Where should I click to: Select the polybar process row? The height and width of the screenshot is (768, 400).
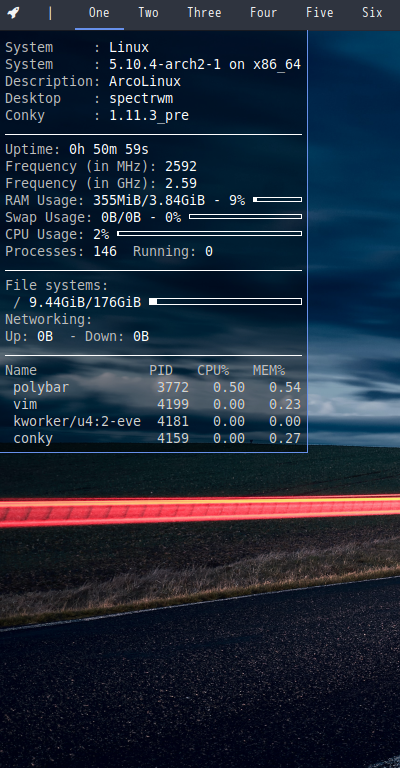point(153,387)
